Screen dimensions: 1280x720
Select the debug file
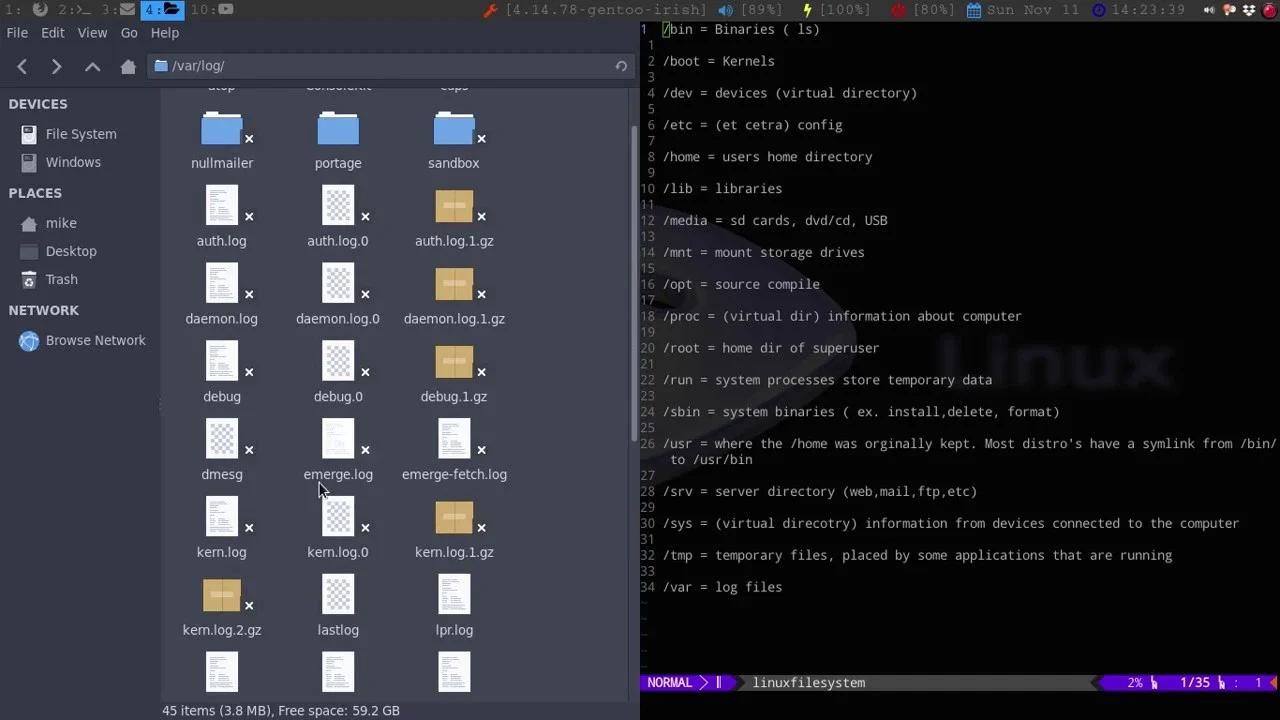pos(222,373)
